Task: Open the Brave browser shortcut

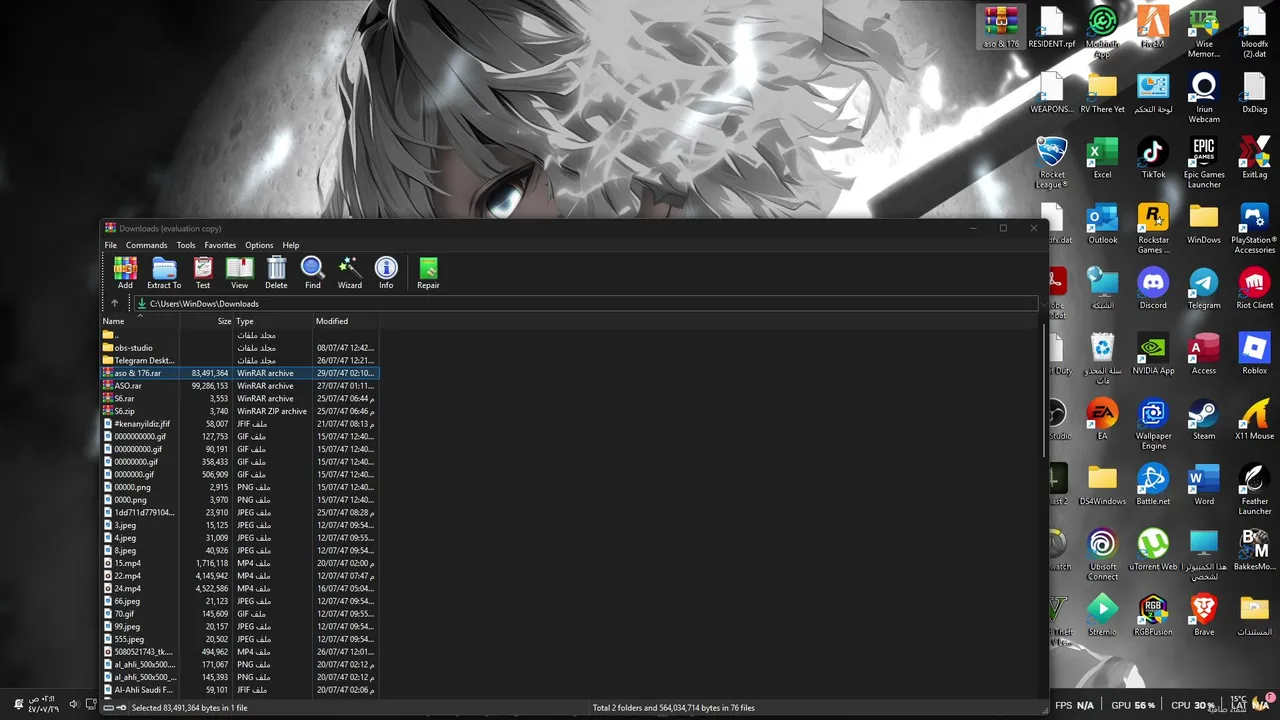Action: [1204, 614]
